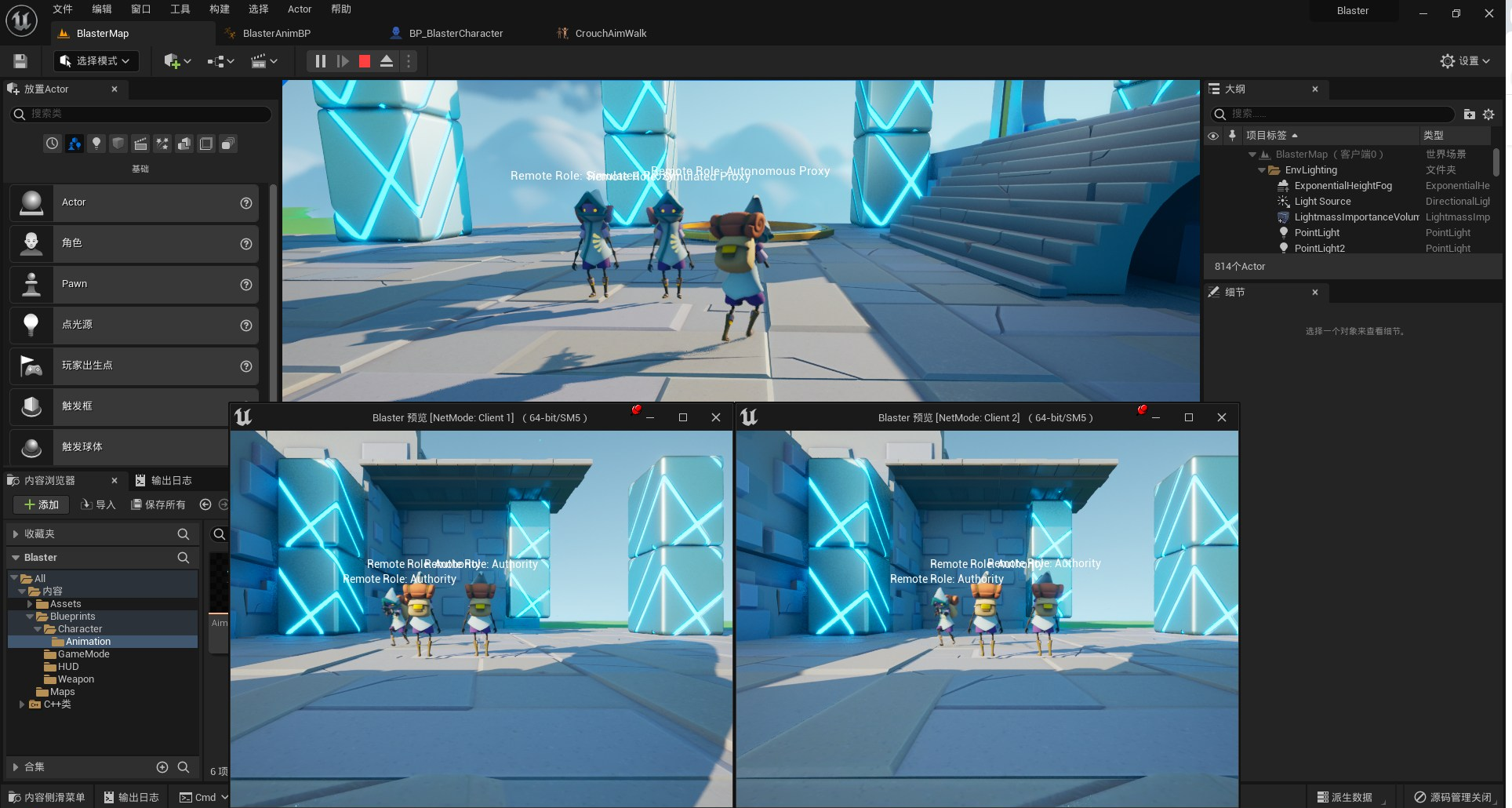Screen dimensions: 1512x808
Task: Open the Cmd console type dropdown
Action: click(x=204, y=797)
